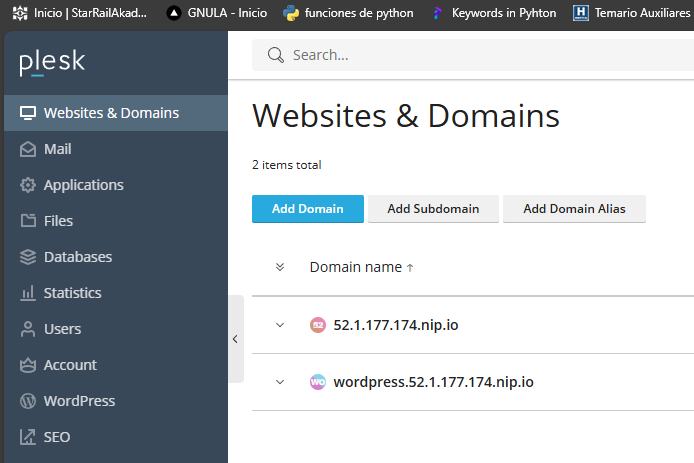Click the Add Domain Alias button
This screenshot has width=694, height=463.
[574, 209]
